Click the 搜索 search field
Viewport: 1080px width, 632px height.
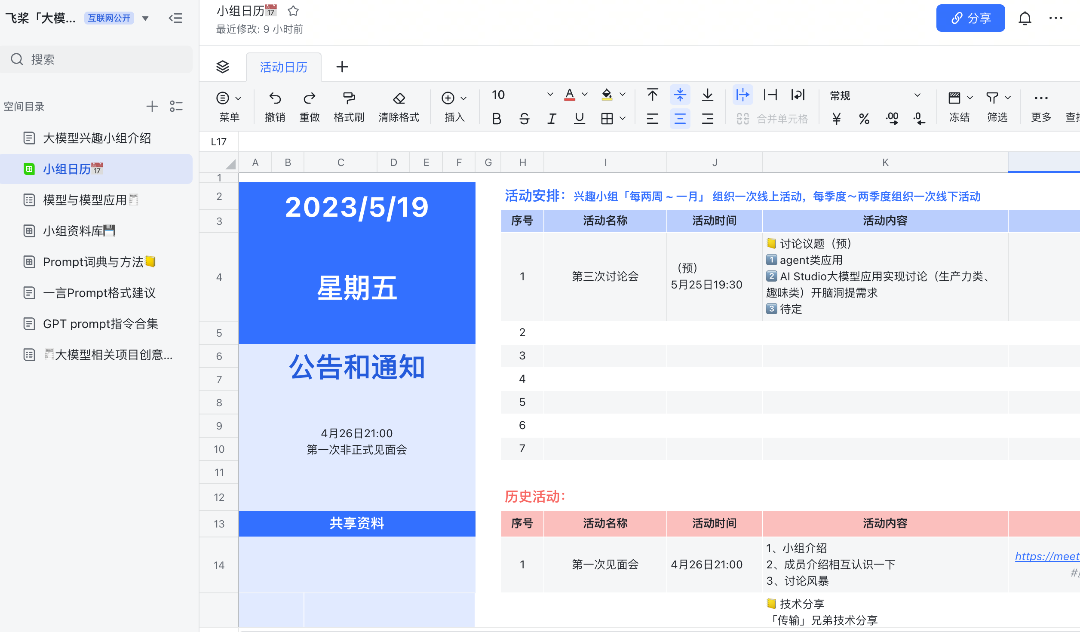97,59
